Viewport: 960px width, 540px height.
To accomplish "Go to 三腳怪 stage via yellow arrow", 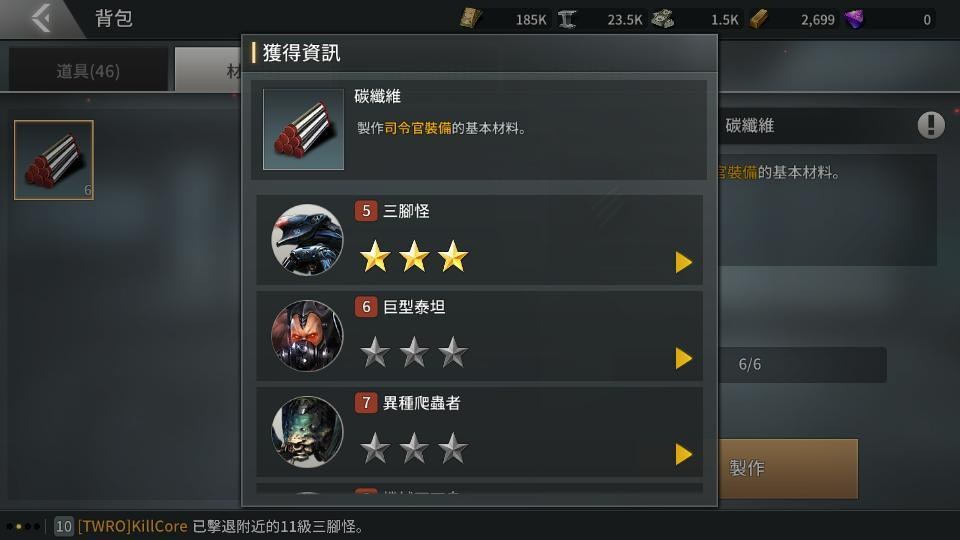I will pos(683,262).
